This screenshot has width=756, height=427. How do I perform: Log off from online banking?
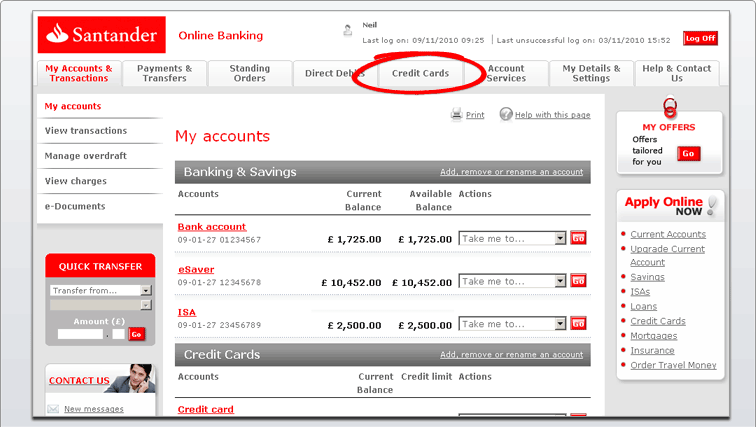[700, 39]
